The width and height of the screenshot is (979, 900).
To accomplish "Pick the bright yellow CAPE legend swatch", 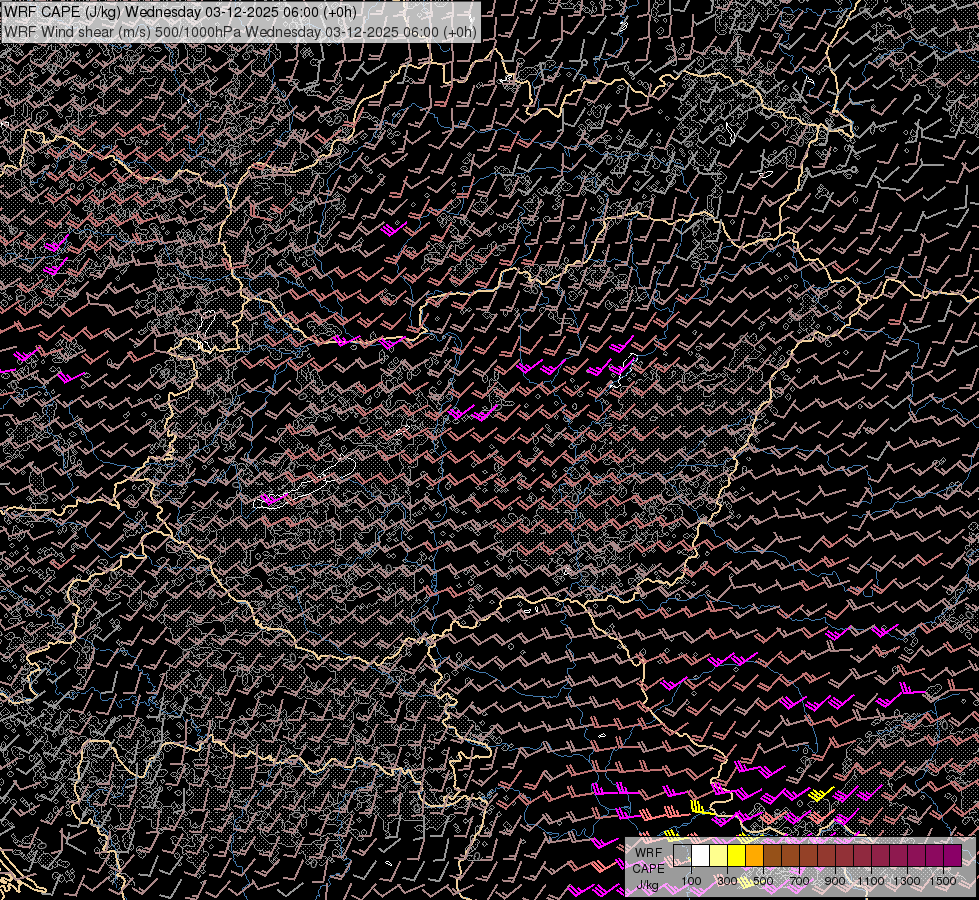I will click(737, 855).
